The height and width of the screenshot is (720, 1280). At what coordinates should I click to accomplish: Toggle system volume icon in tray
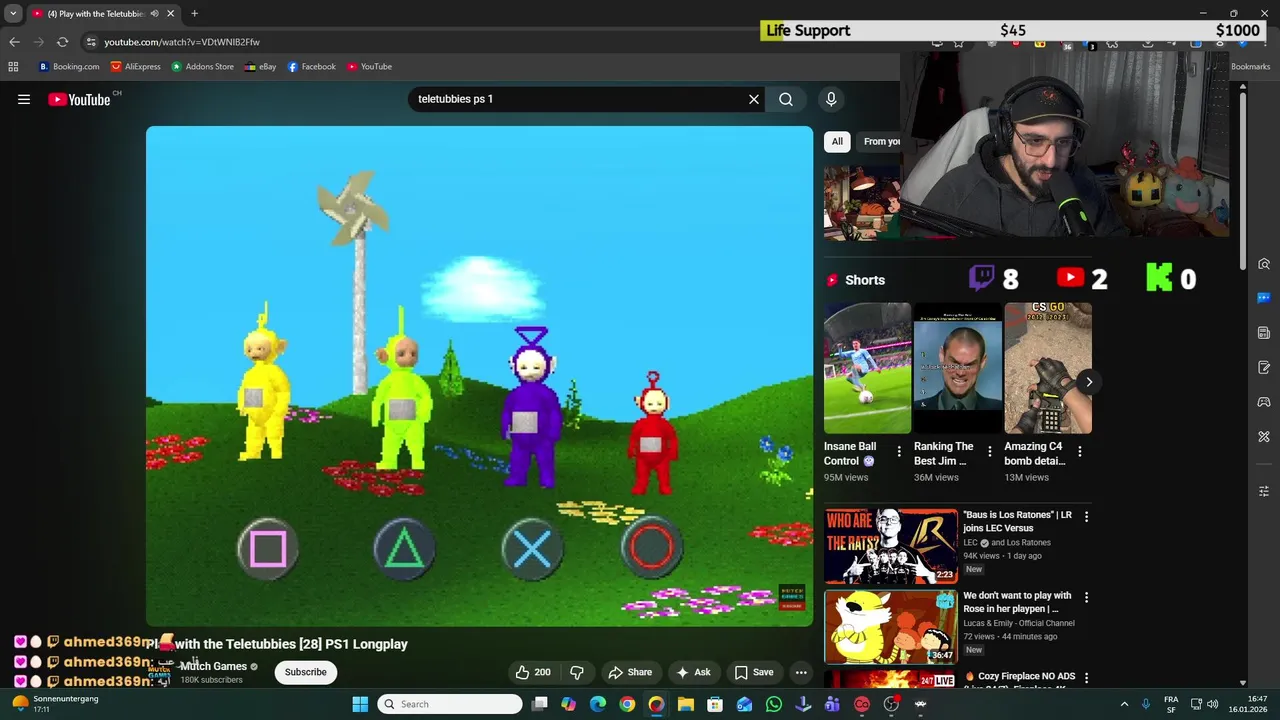1212,704
